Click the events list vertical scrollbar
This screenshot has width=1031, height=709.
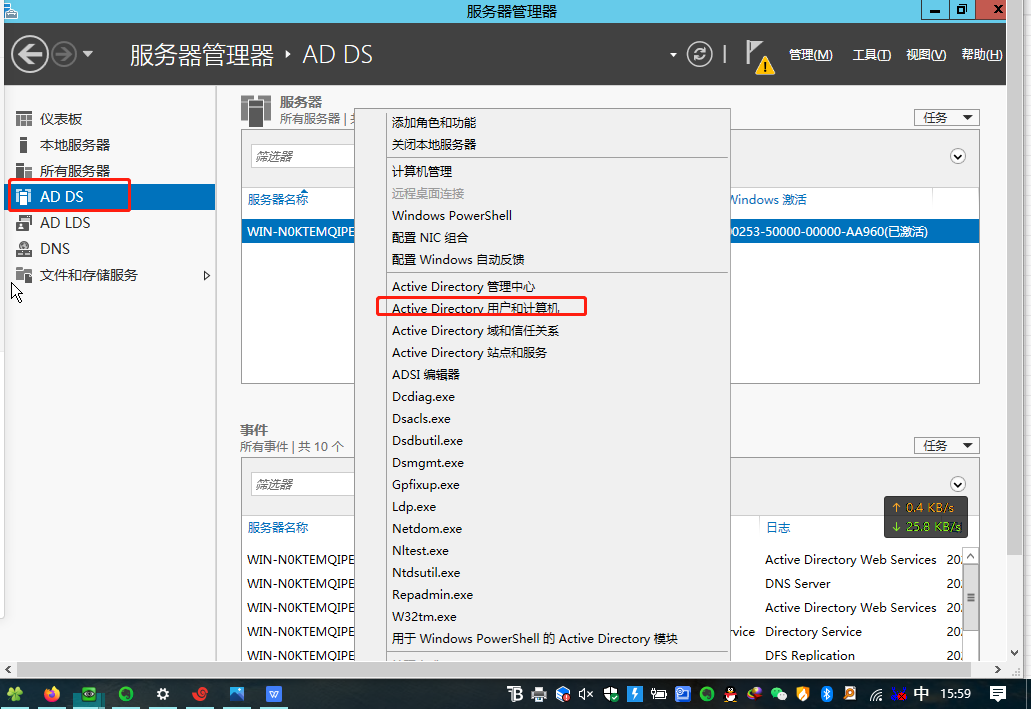971,597
